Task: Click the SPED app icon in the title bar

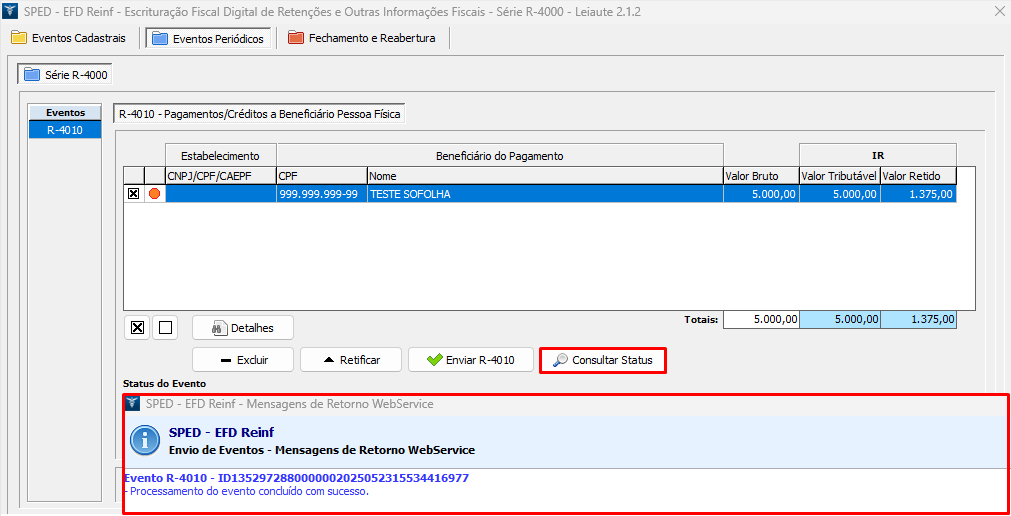Action: click(x=12, y=11)
